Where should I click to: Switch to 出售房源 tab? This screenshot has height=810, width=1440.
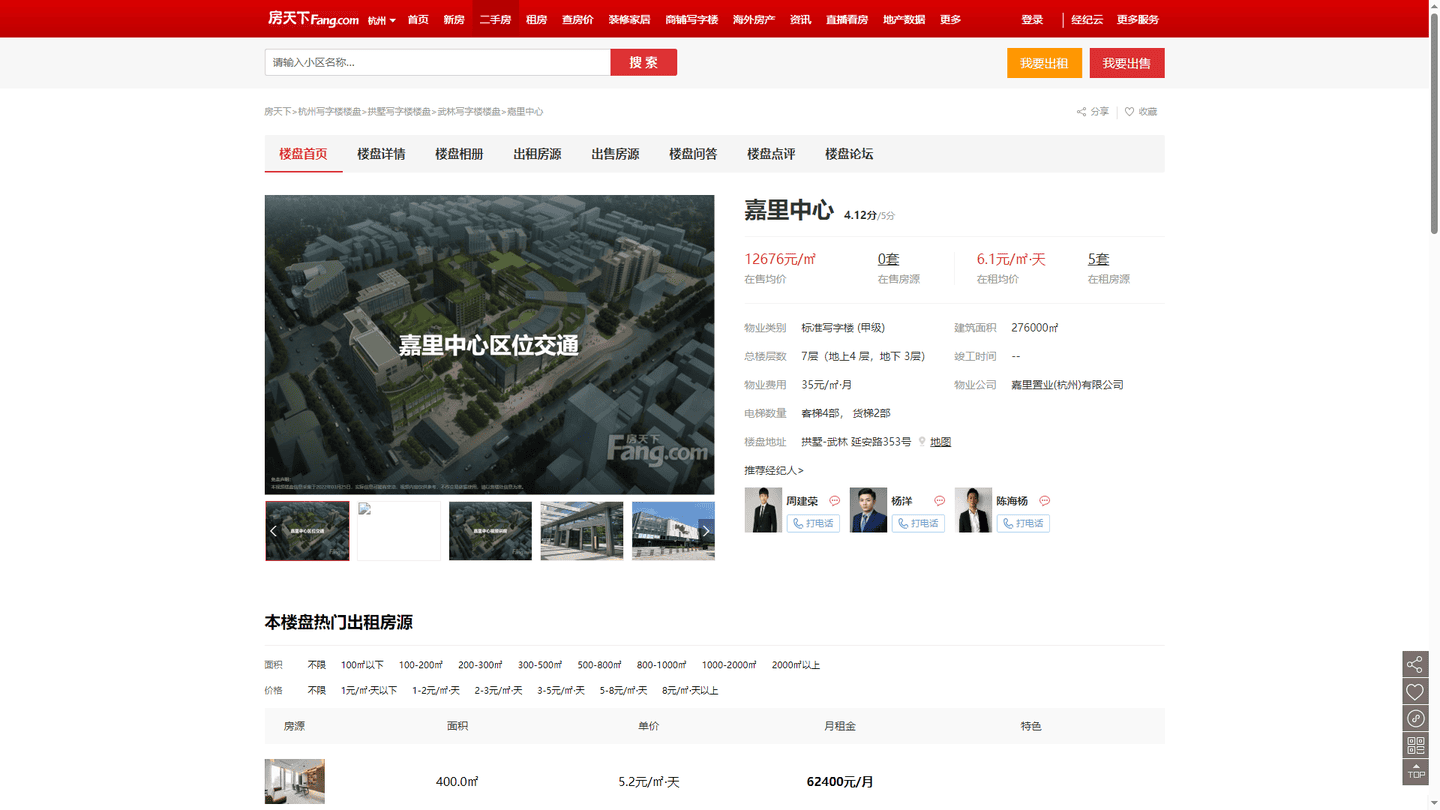[x=615, y=154]
